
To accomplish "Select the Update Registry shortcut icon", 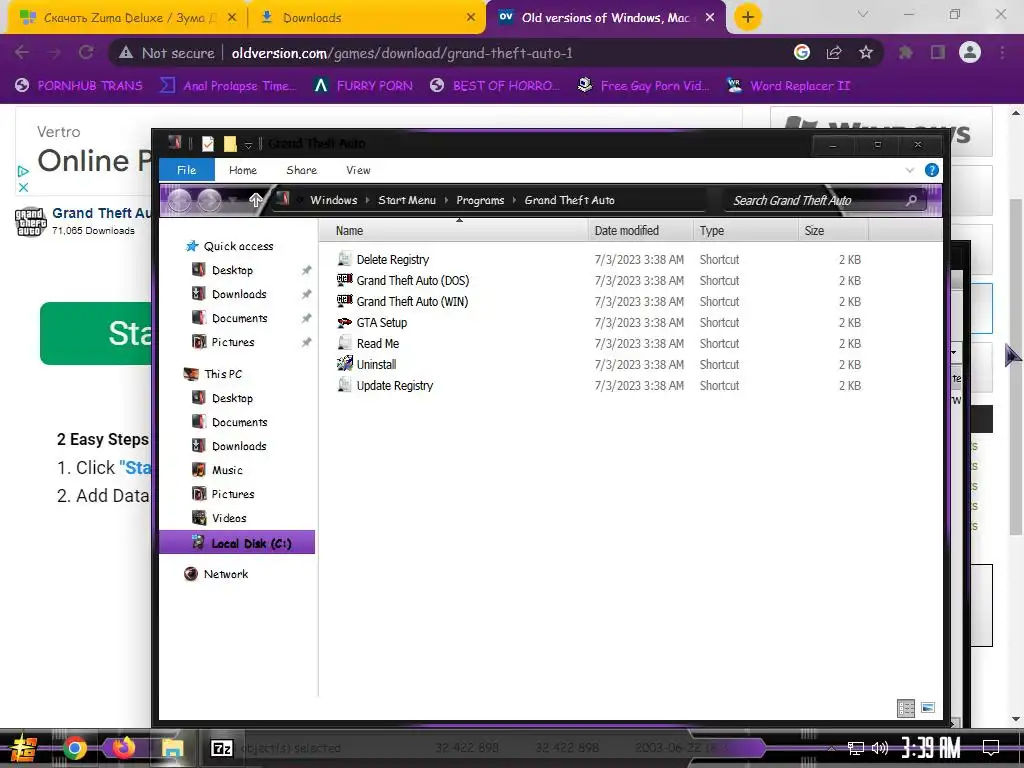I will pos(344,385).
